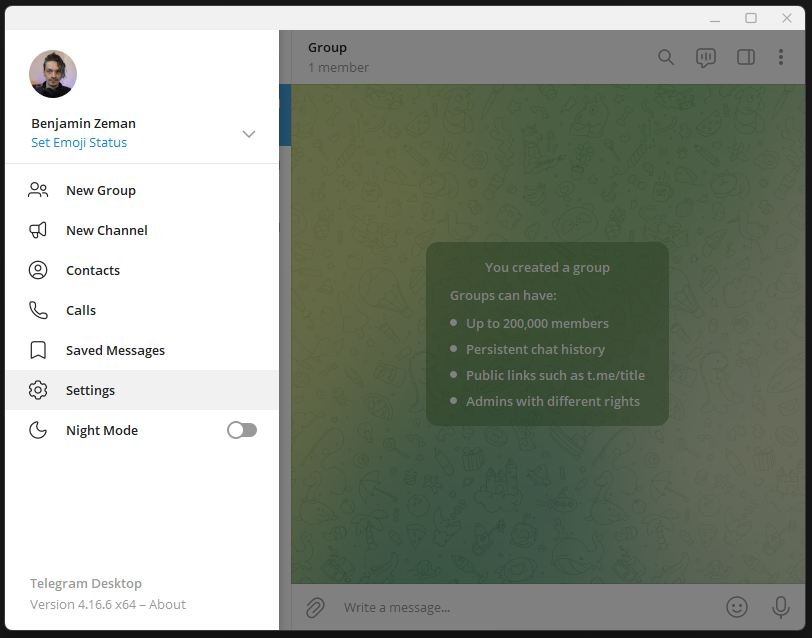Start a voice chat from the header icon

click(x=706, y=57)
